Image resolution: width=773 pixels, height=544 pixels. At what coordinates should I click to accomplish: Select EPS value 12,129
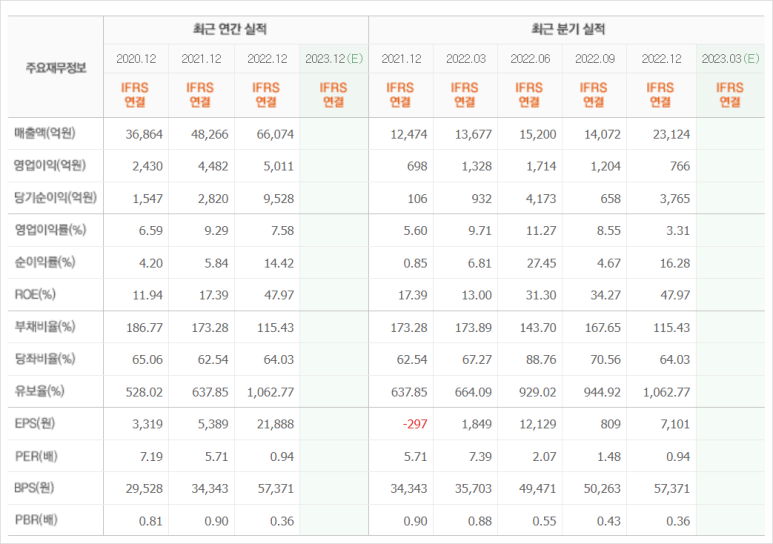point(538,424)
